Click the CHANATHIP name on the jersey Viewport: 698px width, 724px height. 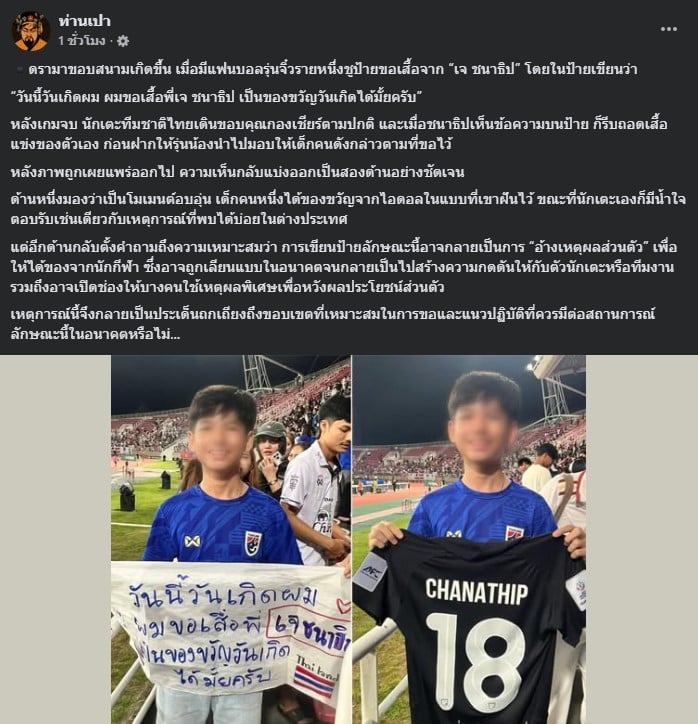pyautogui.click(x=476, y=591)
